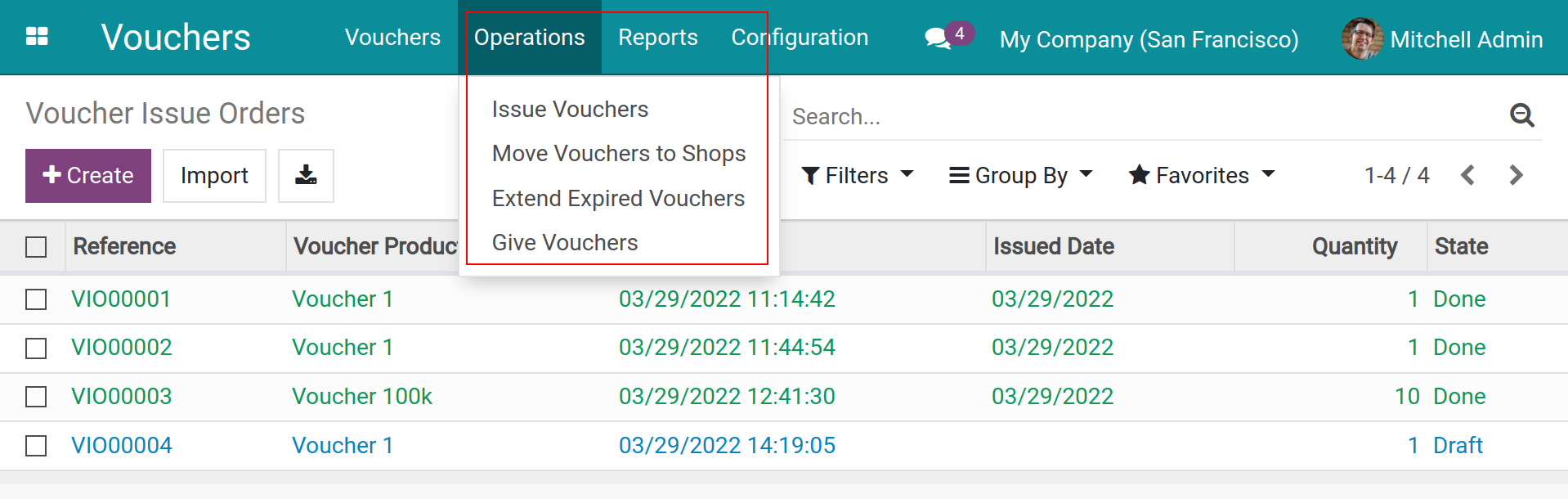Go to the next page arrow
The image size is (1568, 499).
pyautogui.click(x=1516, y=175)
